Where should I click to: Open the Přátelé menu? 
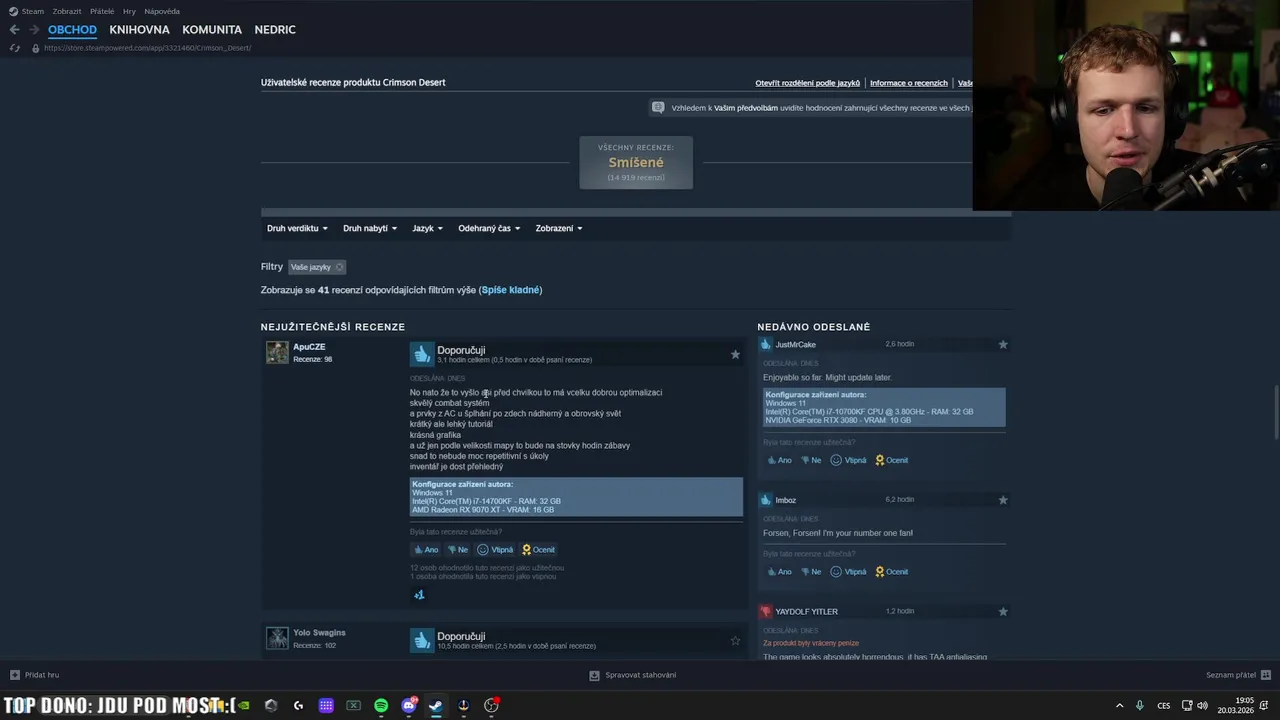coord(102,11)
